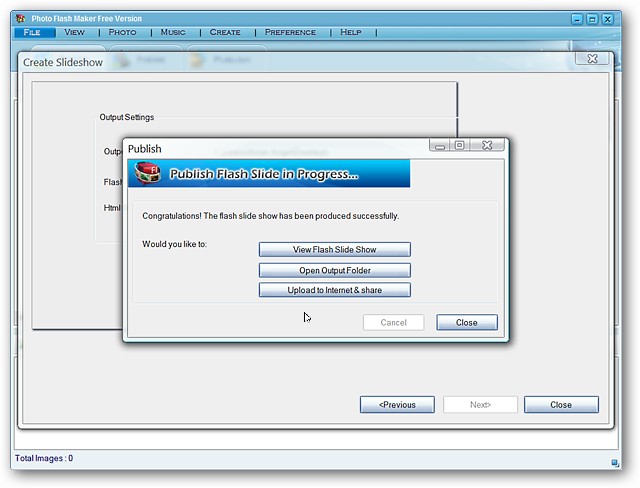Image resolution: width=640 pixels, height=488 pixels.
Task: Open the Photo menu
Action: tap(122, 32)
